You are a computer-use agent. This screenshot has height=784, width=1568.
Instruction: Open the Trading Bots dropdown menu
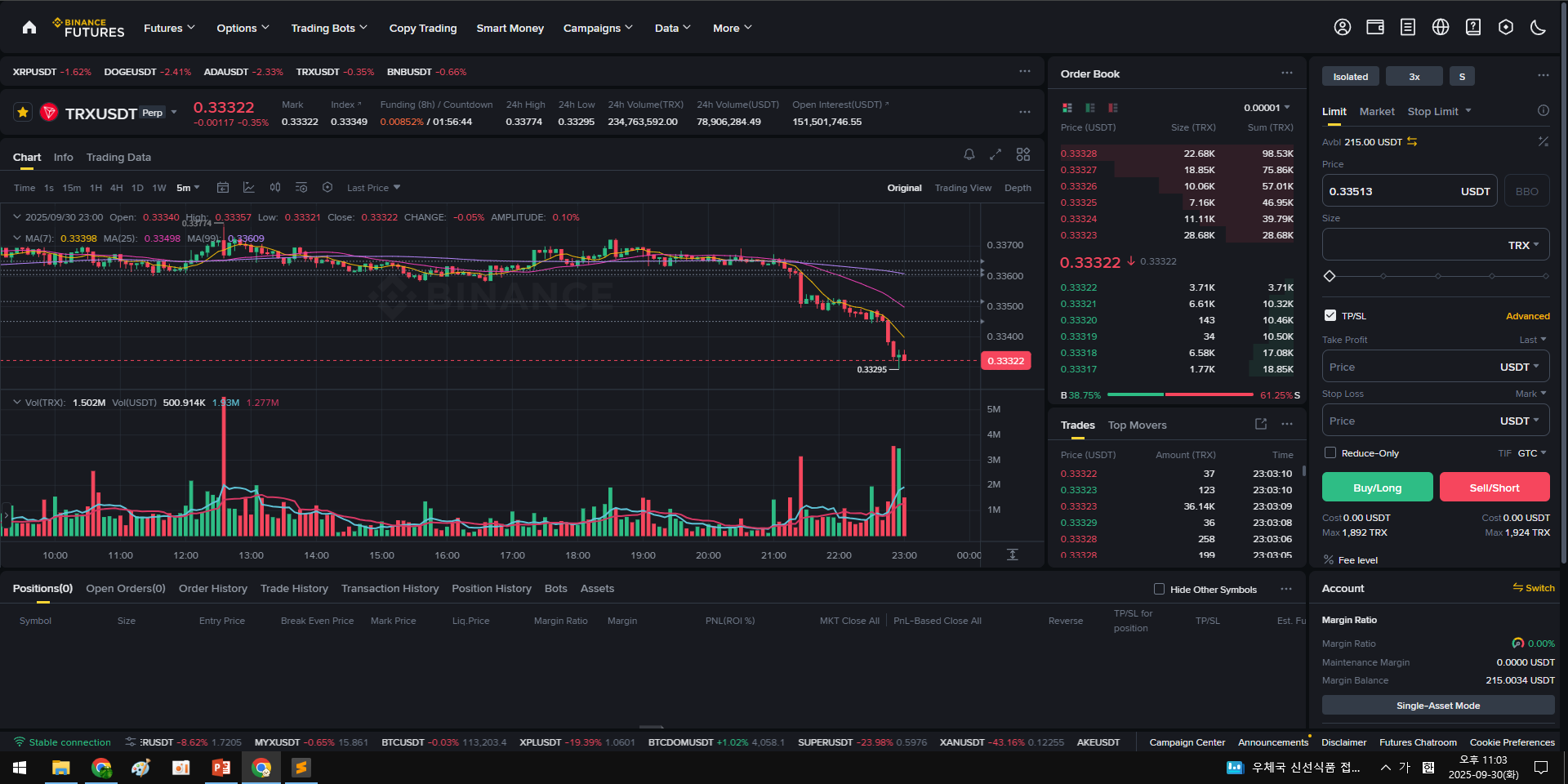tap(329, 28)
